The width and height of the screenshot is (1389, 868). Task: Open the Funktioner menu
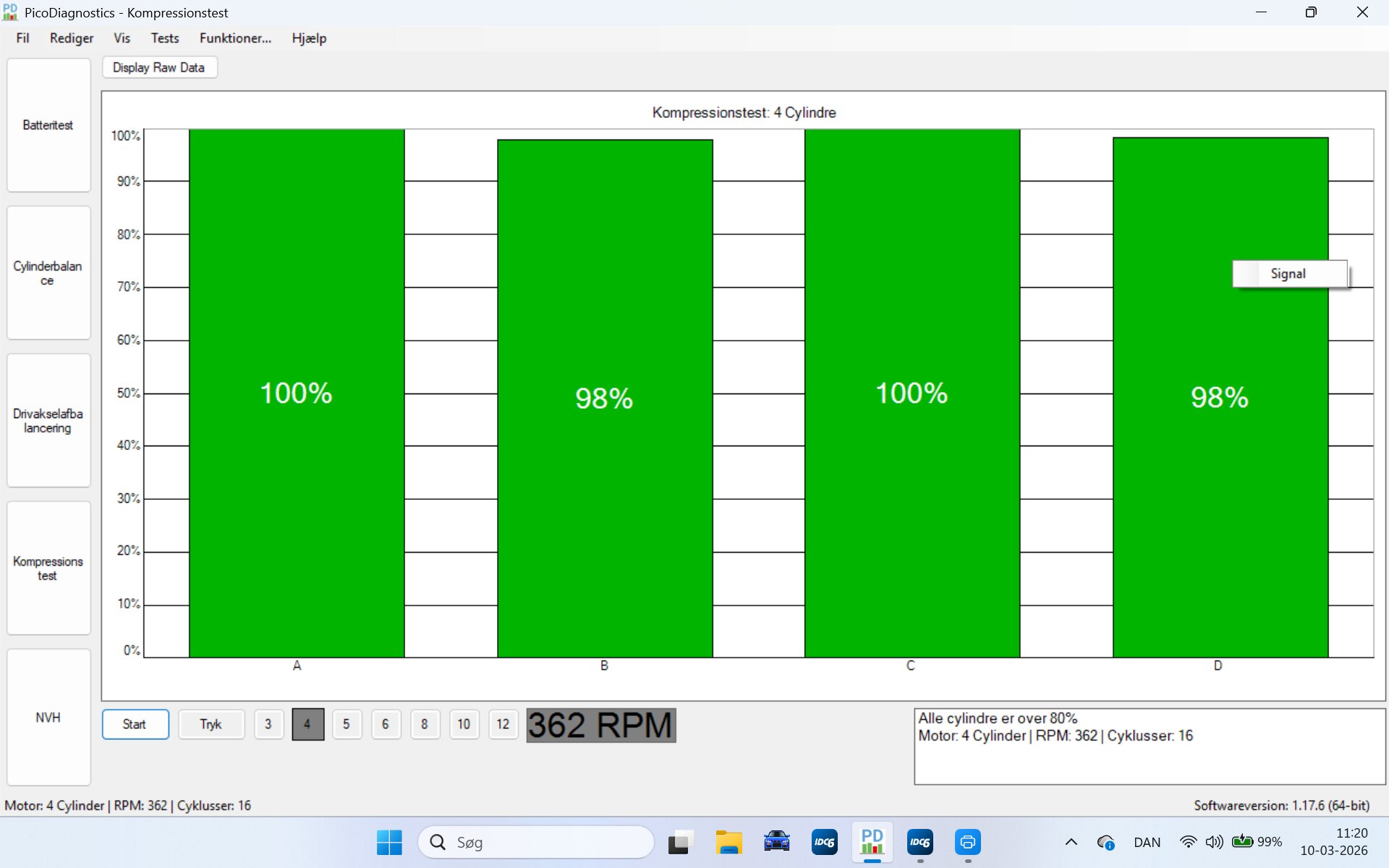point(235,38)
